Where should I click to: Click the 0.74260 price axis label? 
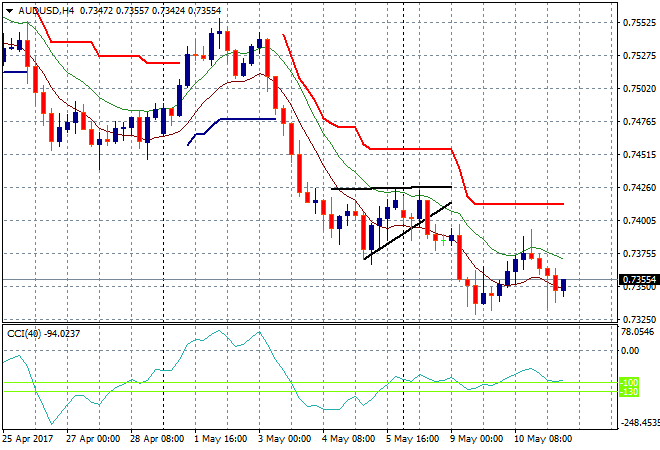pos(639,187)
